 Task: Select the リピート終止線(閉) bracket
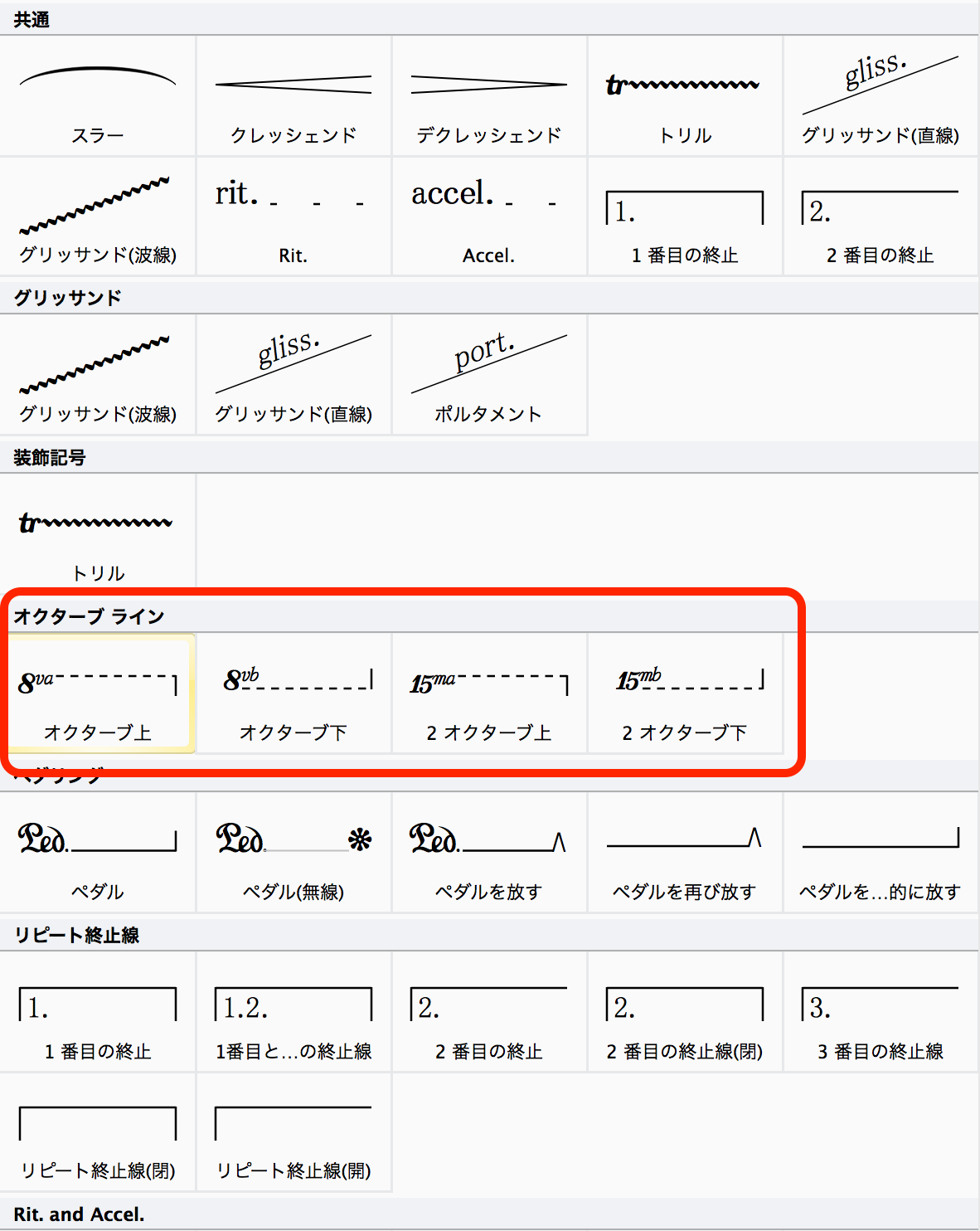coord(98,1133)
